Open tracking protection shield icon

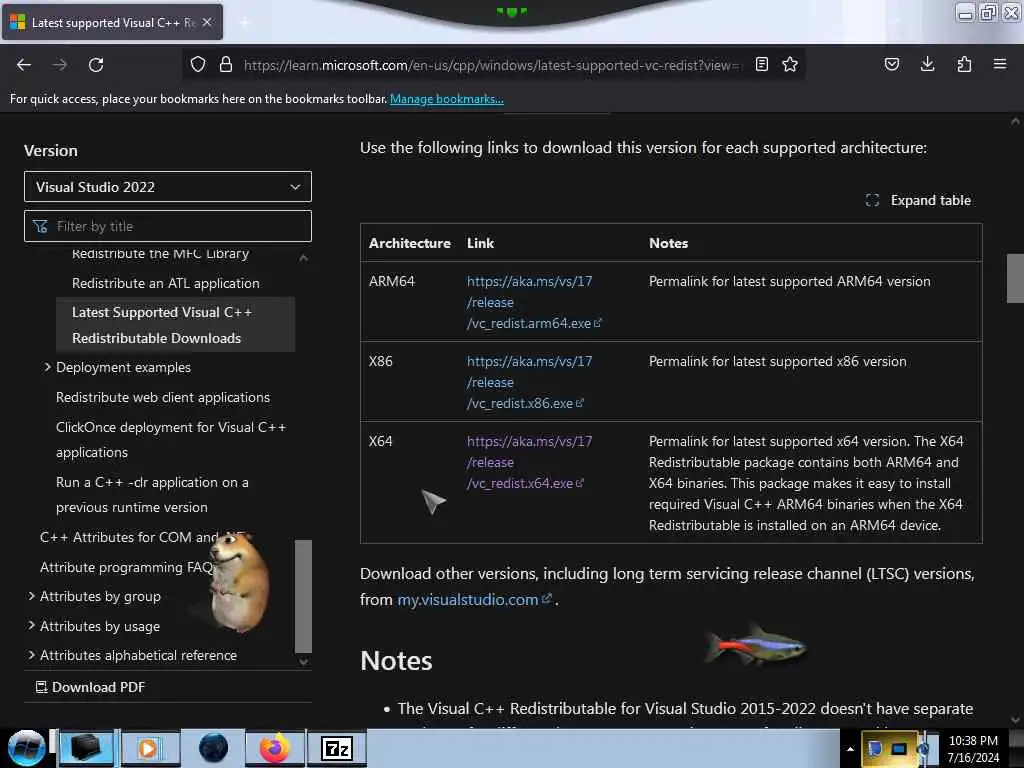pyautogui.click(x=198, y=65)
